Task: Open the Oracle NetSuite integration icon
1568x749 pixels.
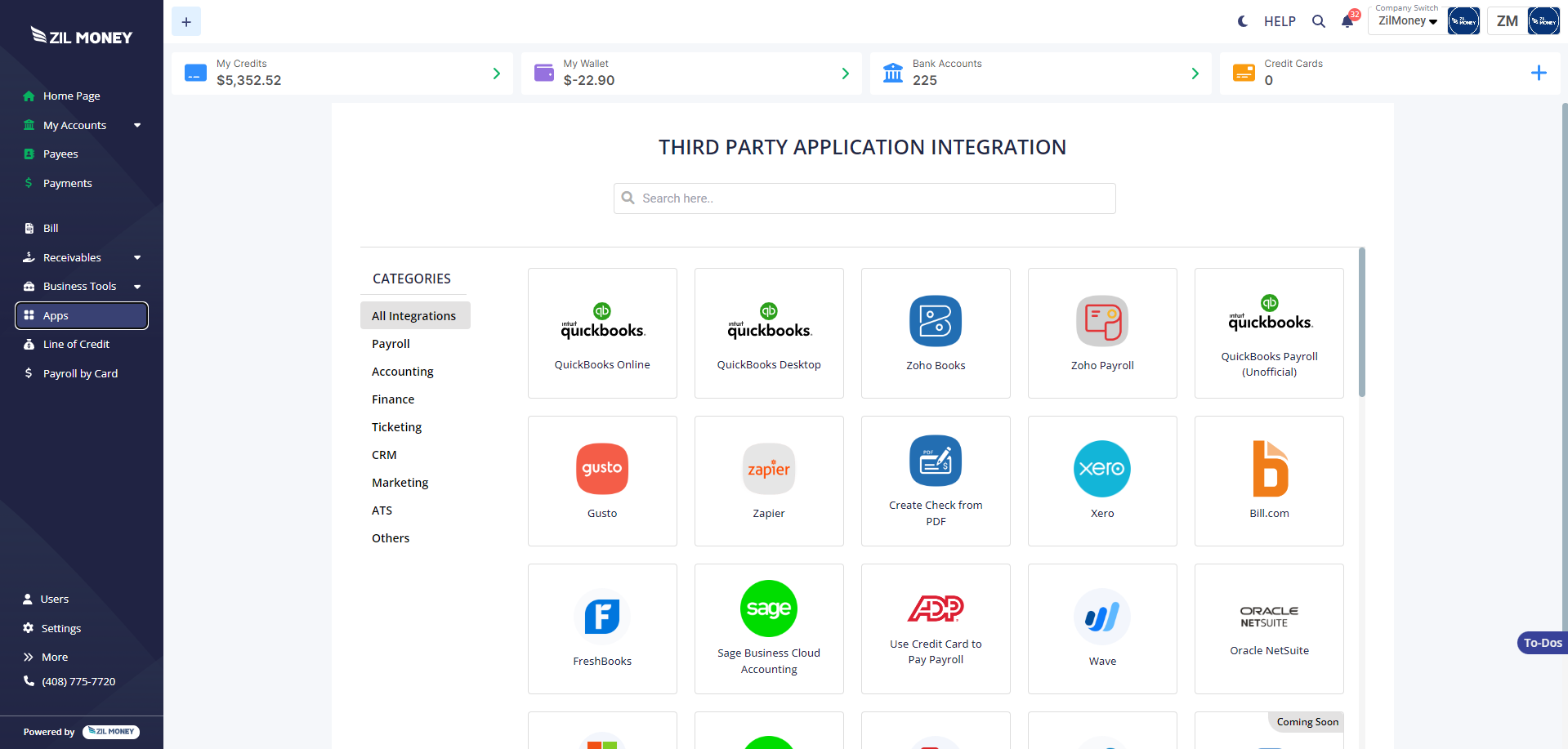Action: pos(1269,617)
